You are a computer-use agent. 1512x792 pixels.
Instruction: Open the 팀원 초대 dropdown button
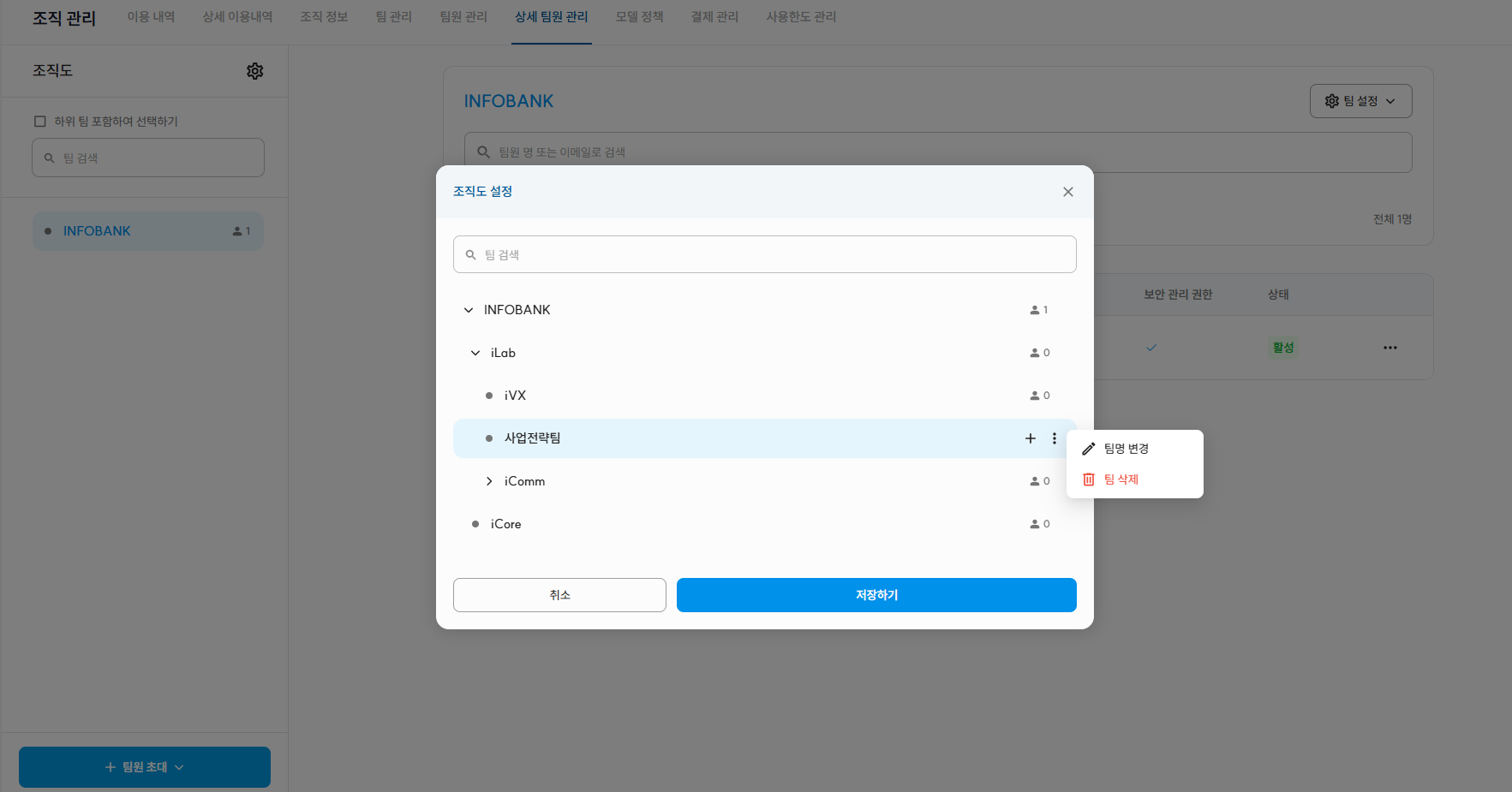145,767
